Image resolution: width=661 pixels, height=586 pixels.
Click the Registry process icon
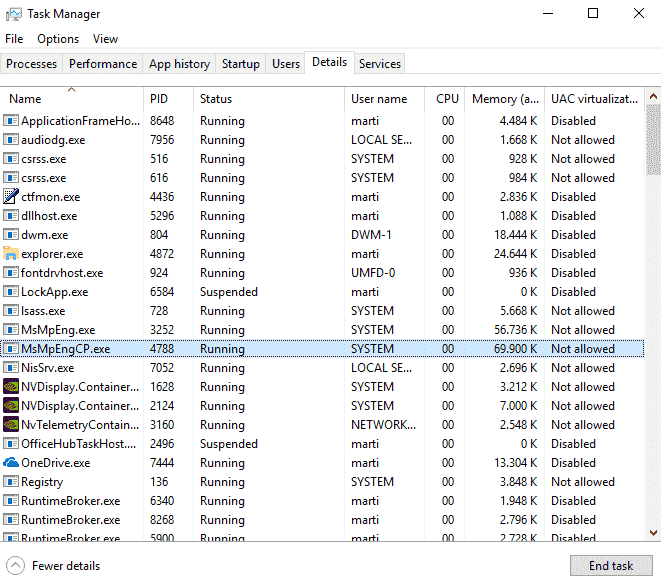(11, 481)
